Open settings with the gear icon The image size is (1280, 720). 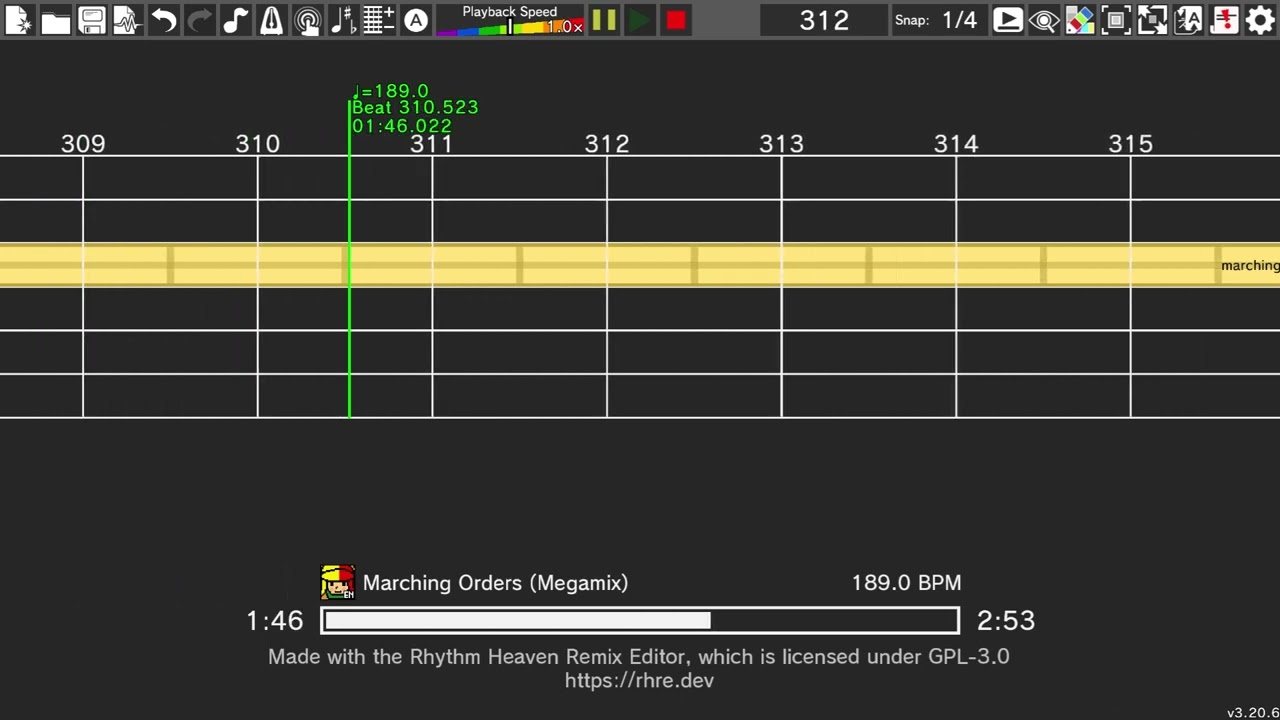pos(1259,20)
